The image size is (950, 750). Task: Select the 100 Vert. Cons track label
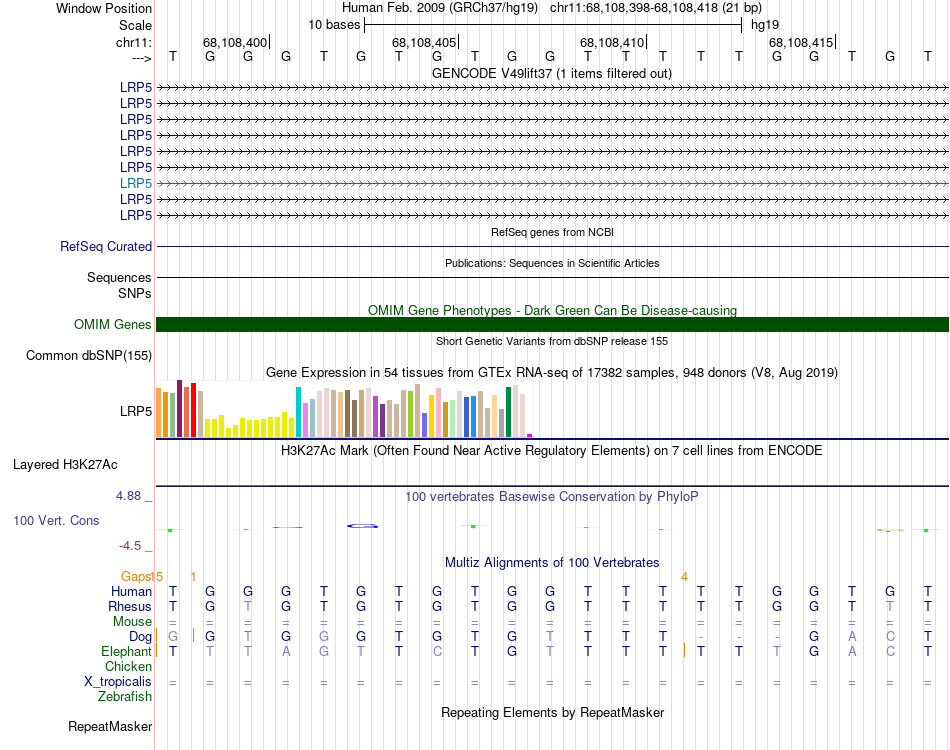tap(56, 521)
